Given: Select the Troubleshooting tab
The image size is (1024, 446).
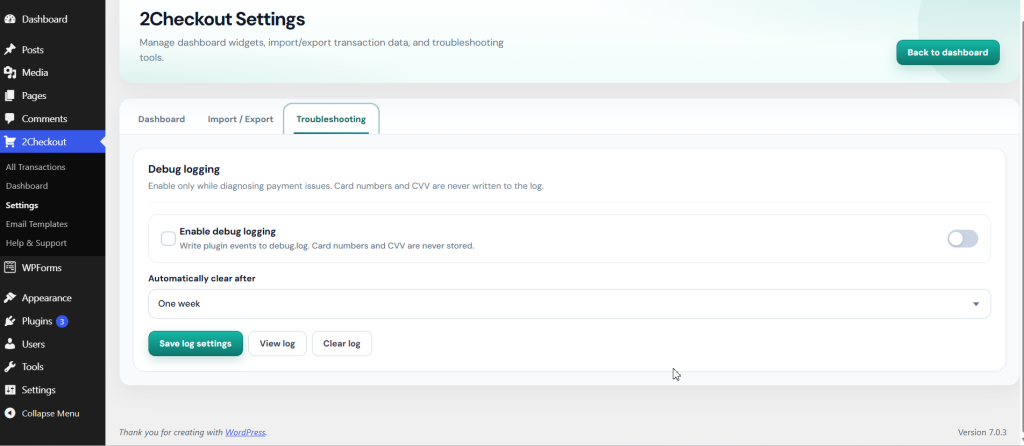Looking at the screenshot, I should (331, 119).
